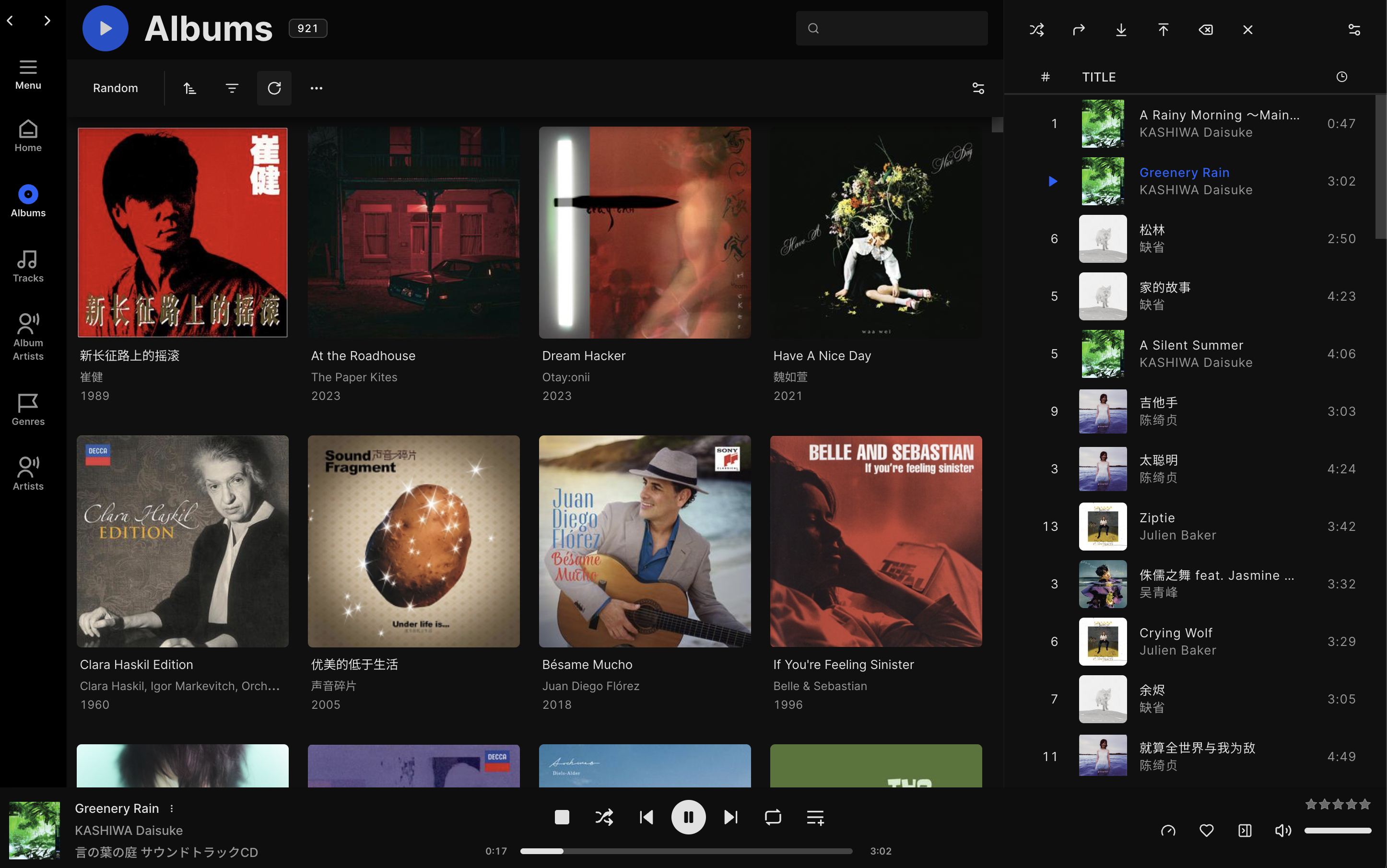Viewport: 1387px width, 868px height.
Task: Open the hamburger Menu
Action: [27, 75]
